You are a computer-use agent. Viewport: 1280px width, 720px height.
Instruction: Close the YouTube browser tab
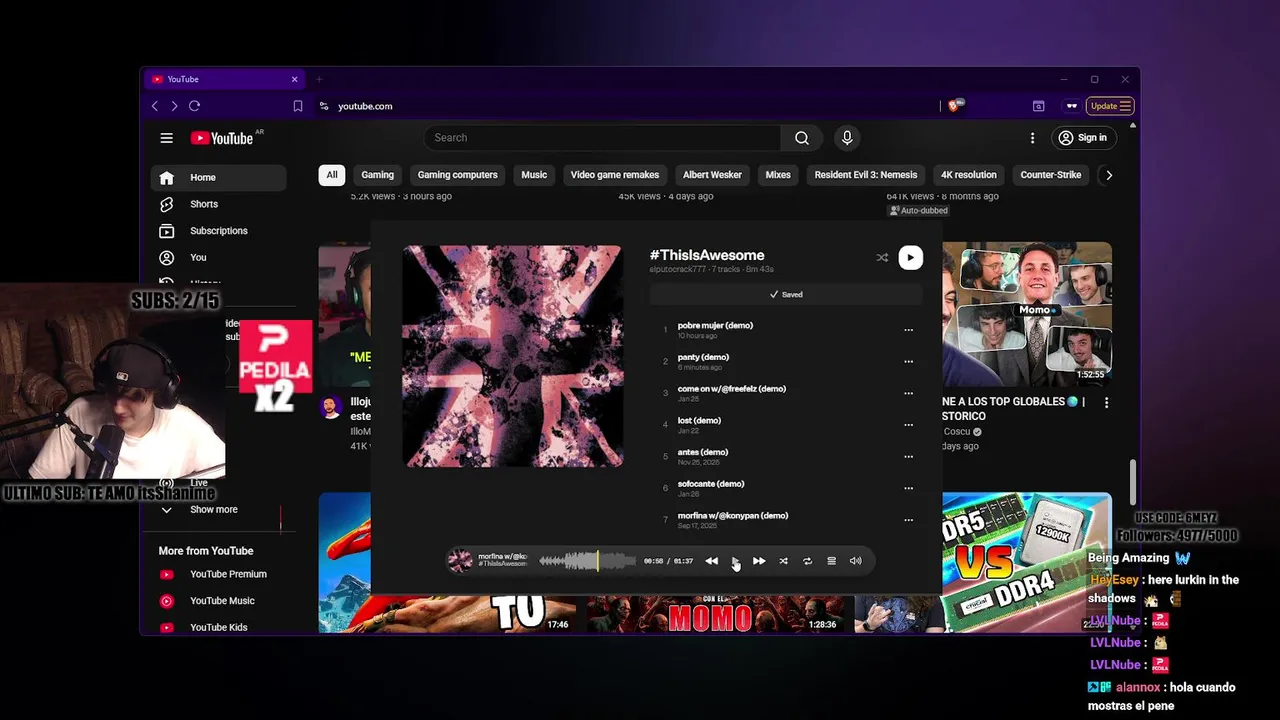[294, 79]
